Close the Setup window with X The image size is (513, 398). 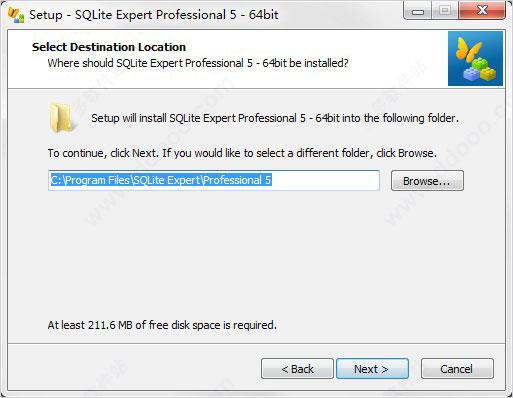[482, 11]
